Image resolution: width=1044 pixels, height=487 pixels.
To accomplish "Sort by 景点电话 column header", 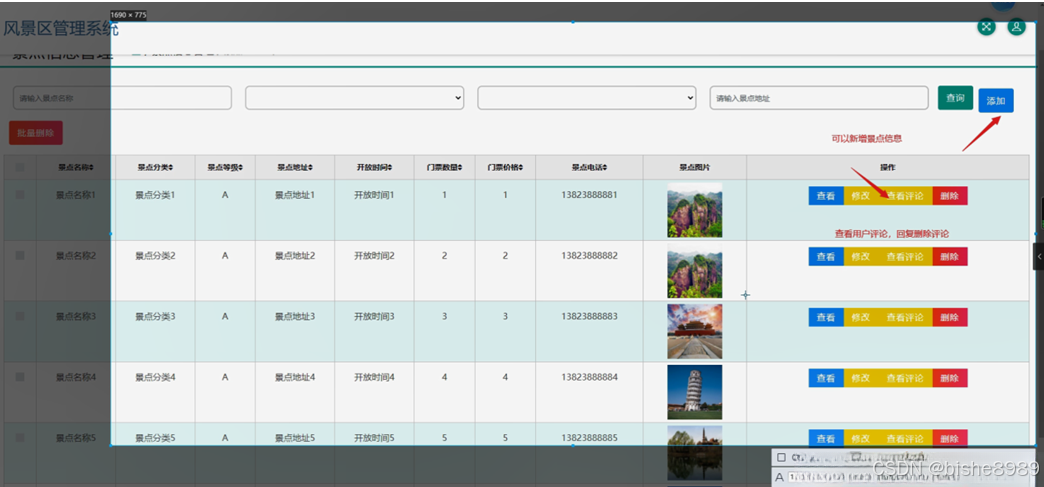I will 589,167.
